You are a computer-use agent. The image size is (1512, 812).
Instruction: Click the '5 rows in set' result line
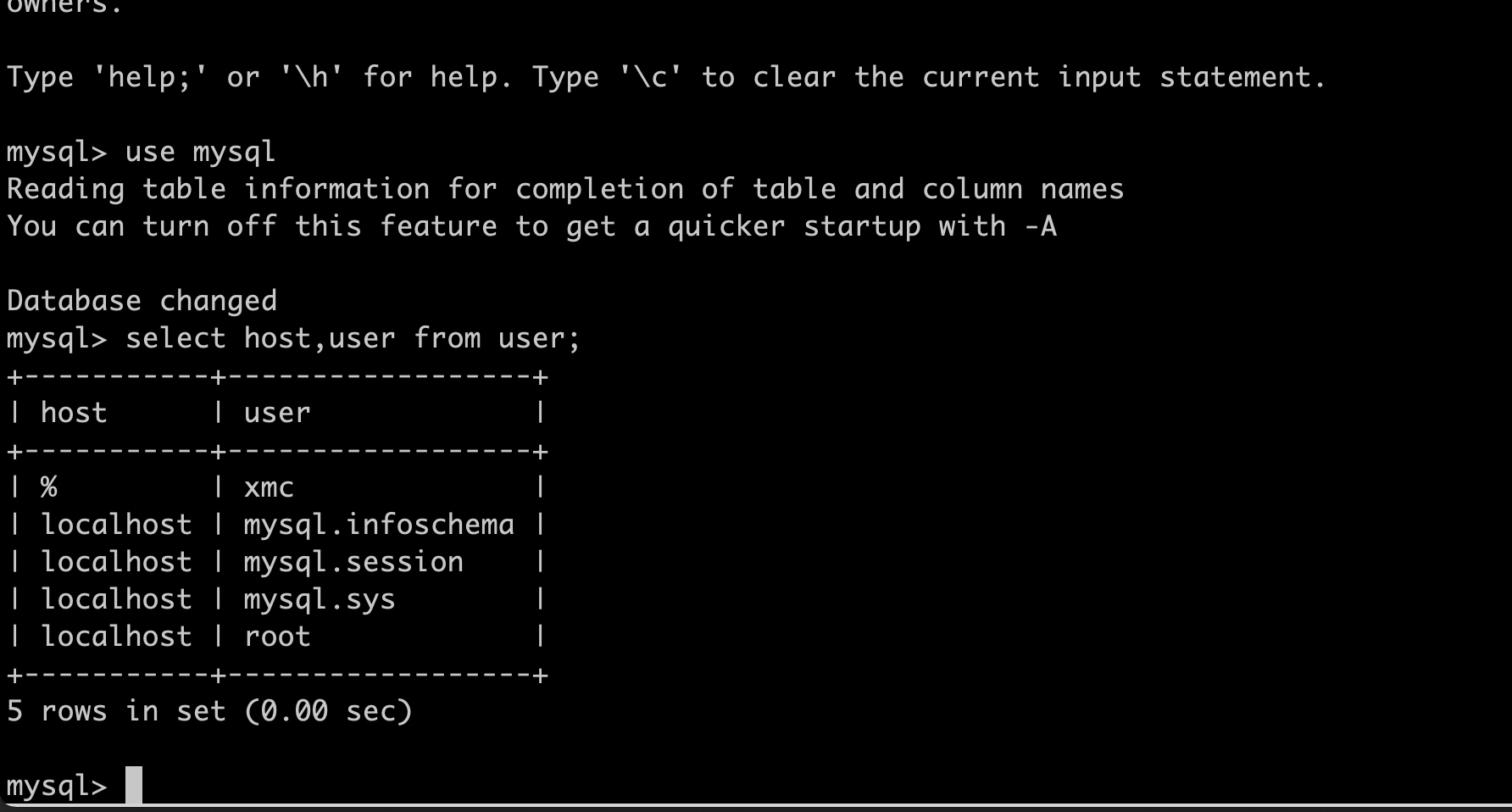(116, 711)
